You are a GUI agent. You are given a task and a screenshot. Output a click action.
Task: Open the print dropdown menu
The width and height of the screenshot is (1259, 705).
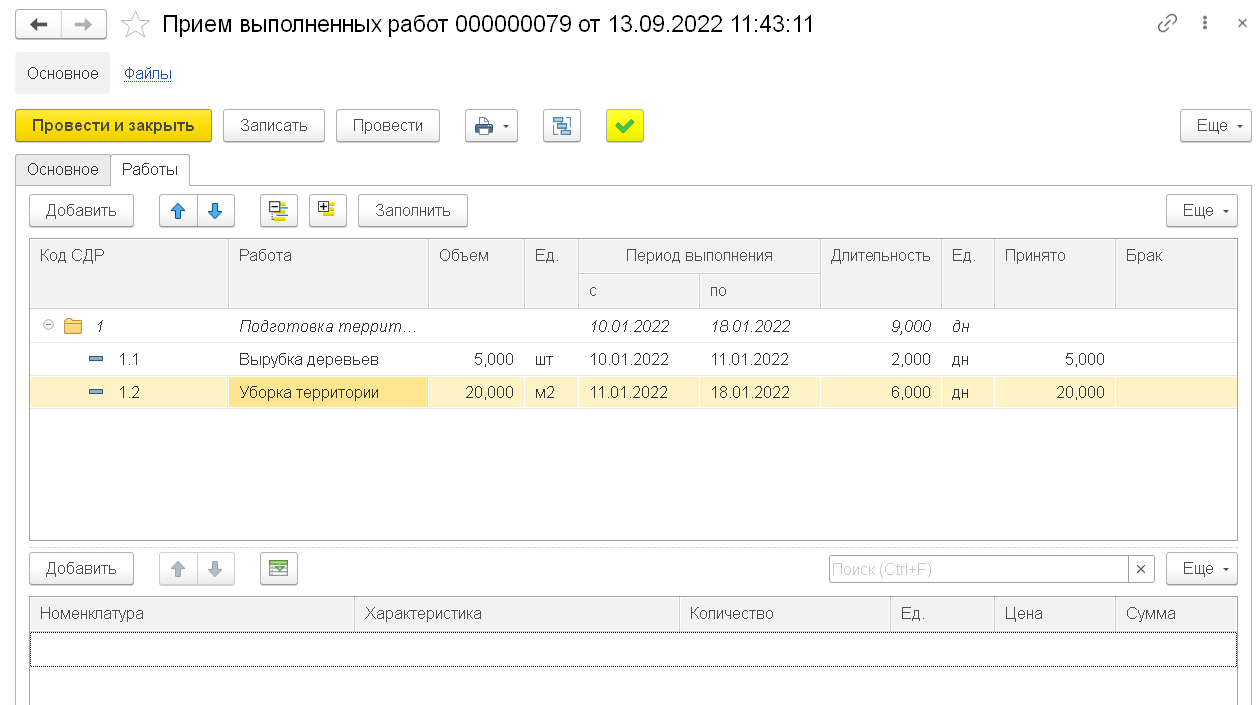pos(491,126)
